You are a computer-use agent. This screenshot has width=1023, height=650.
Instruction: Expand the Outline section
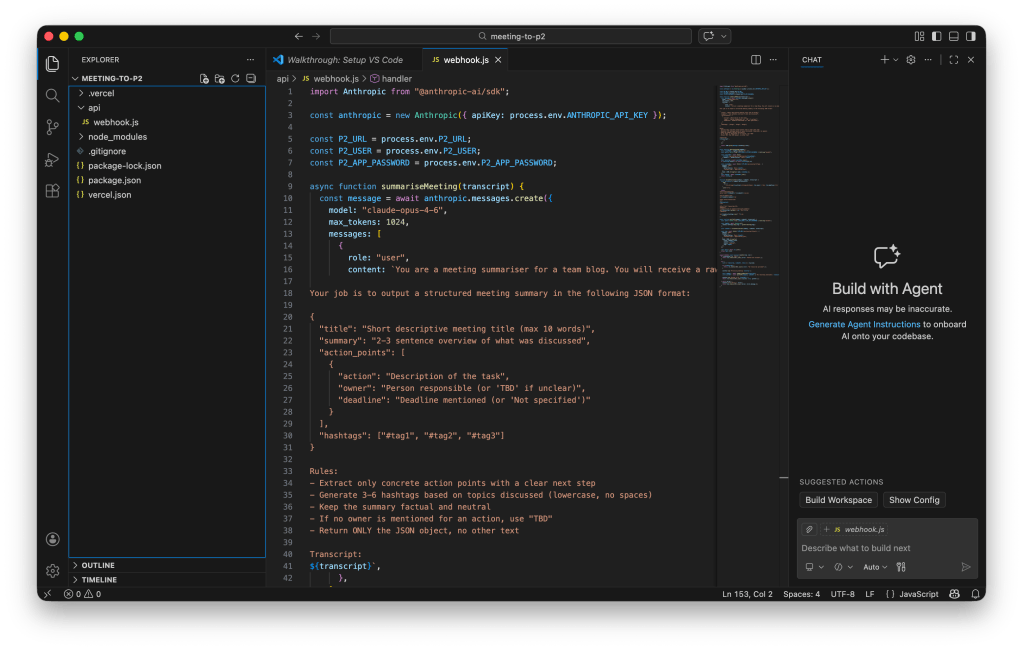pos(98,565)
